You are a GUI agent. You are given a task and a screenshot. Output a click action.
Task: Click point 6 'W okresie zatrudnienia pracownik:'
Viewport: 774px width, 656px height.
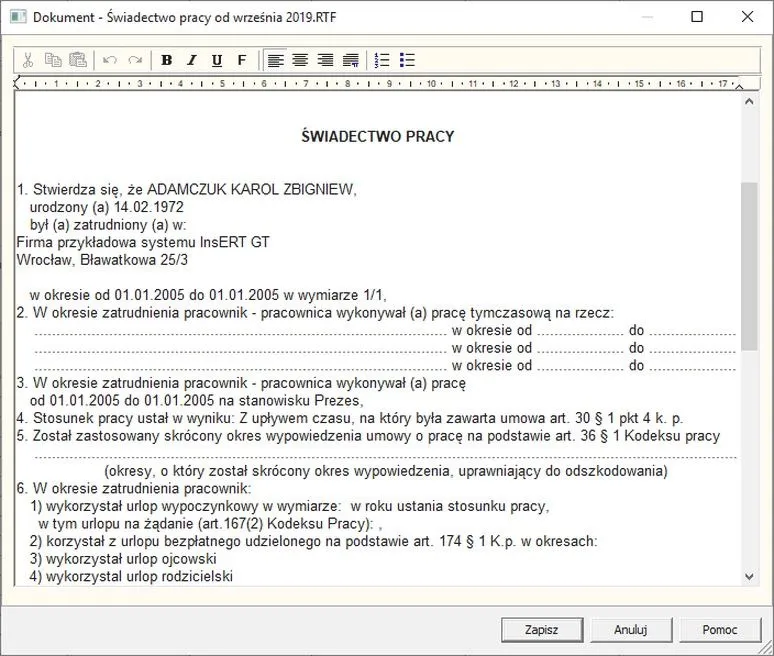click(x=134, y=489)
